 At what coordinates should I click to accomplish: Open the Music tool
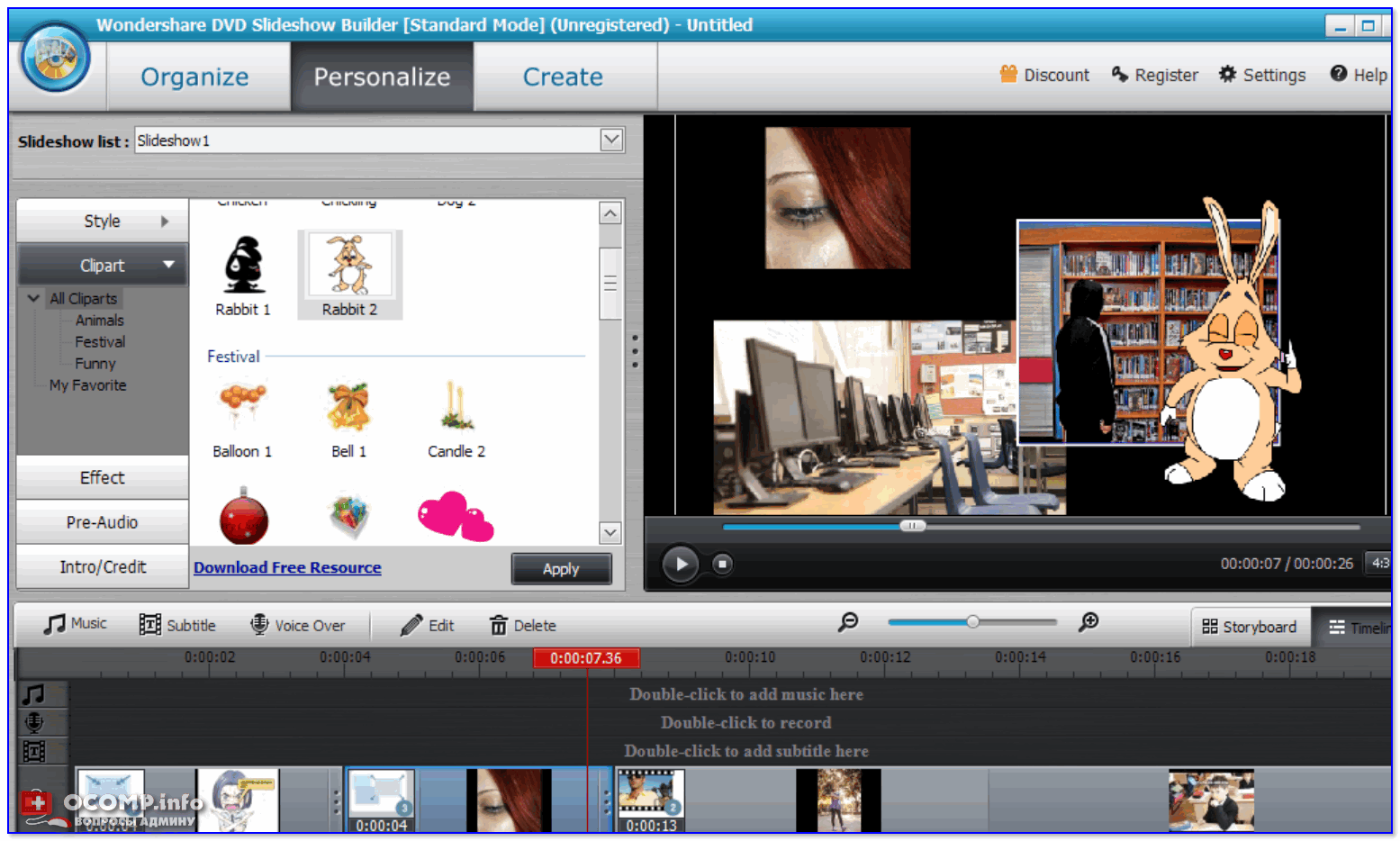pos(76,624)
